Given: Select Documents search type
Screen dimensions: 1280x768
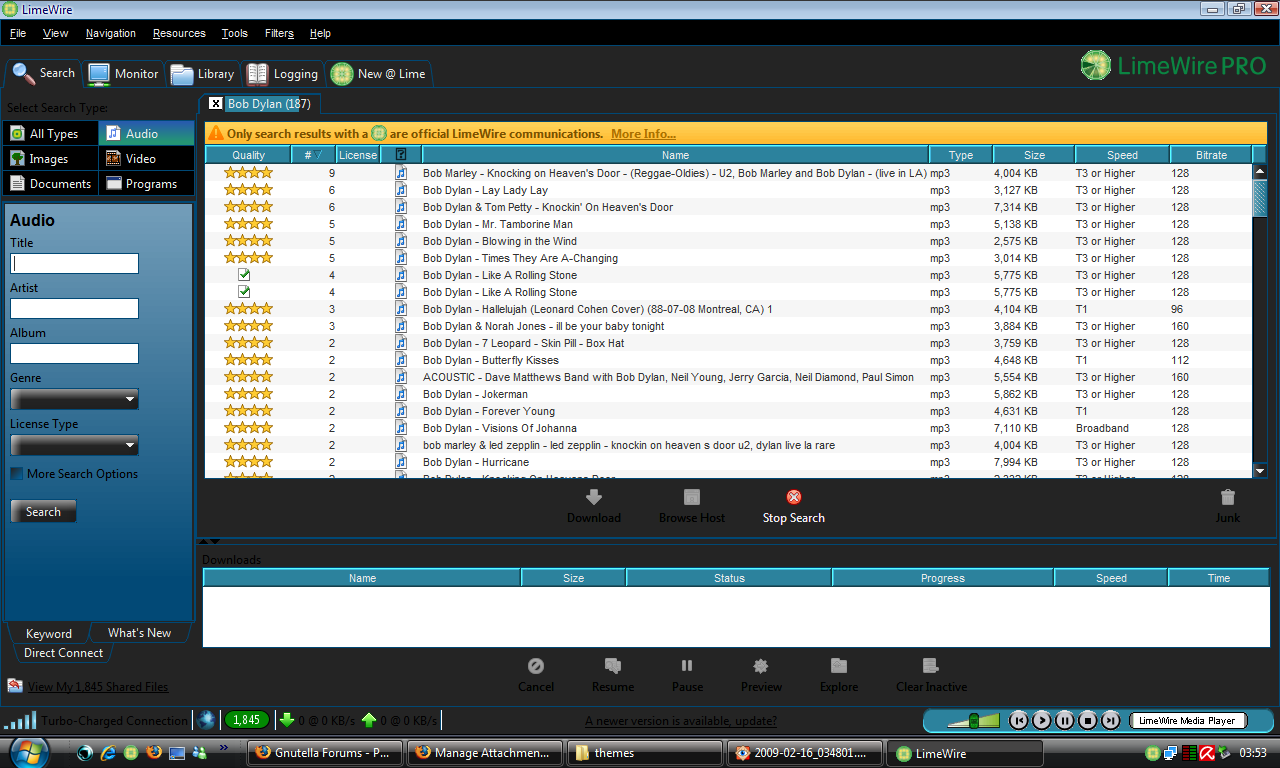Looking at the screenshot, I should click(x=50, y=184).
